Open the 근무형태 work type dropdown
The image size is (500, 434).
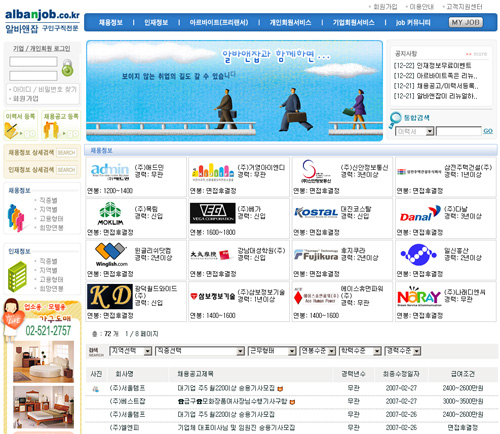click(x=272, y=351)
